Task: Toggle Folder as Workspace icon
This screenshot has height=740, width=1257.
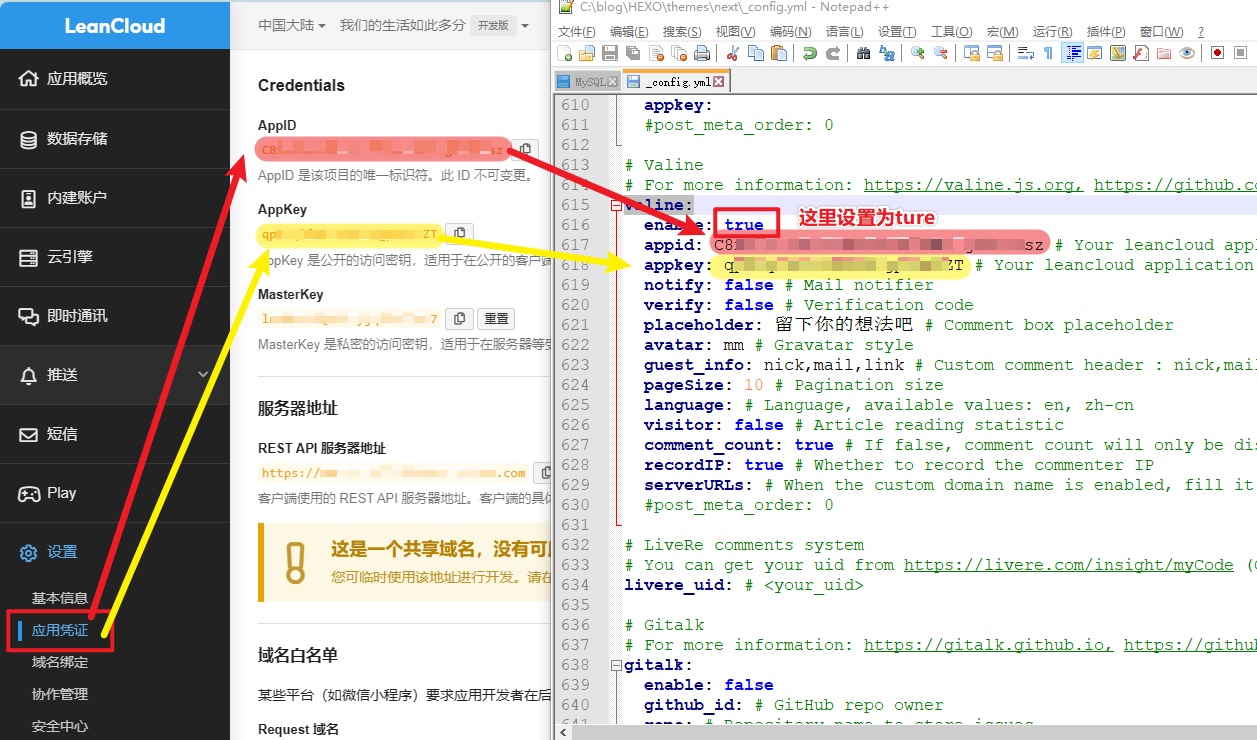Action: [x=1163, y=52]
